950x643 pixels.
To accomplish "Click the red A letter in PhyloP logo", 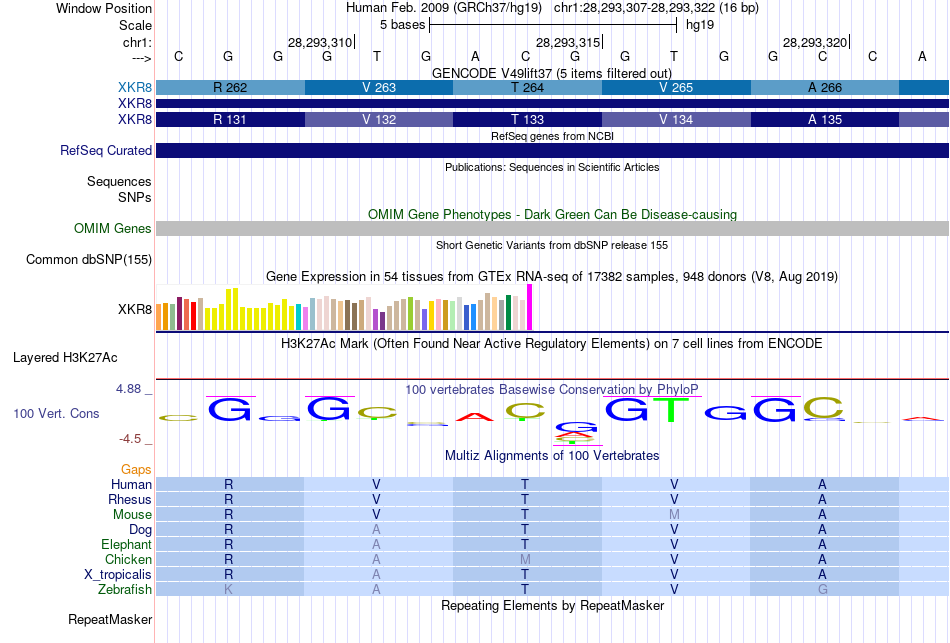I will tap(475, 417).
